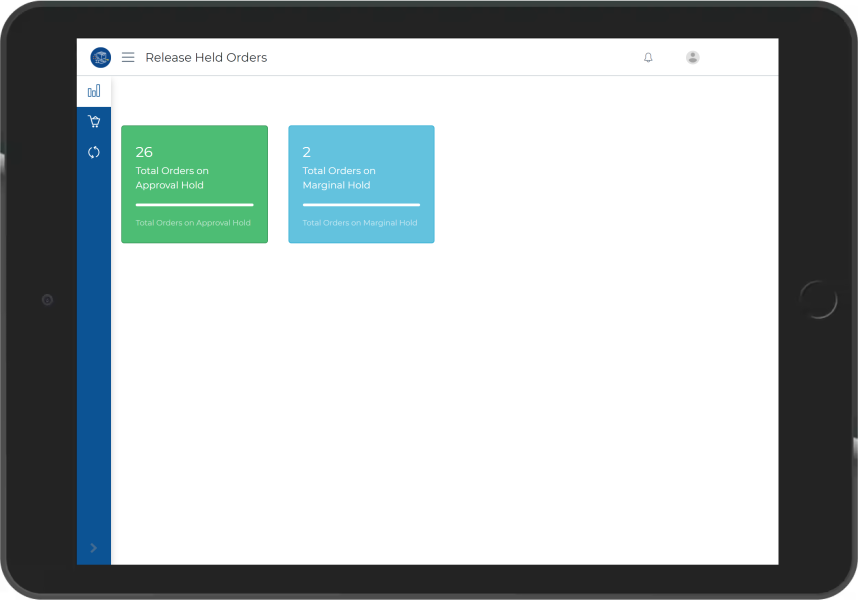Select the large 'Total Orders on Marginal Hold' heading
This screenshot has width=858, height=600.
(339, 178)
